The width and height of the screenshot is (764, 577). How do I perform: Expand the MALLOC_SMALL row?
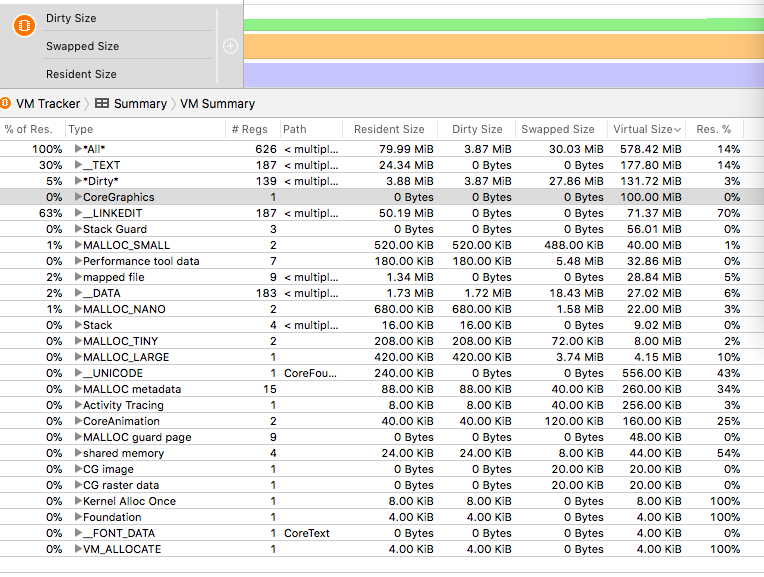point(78,245)
